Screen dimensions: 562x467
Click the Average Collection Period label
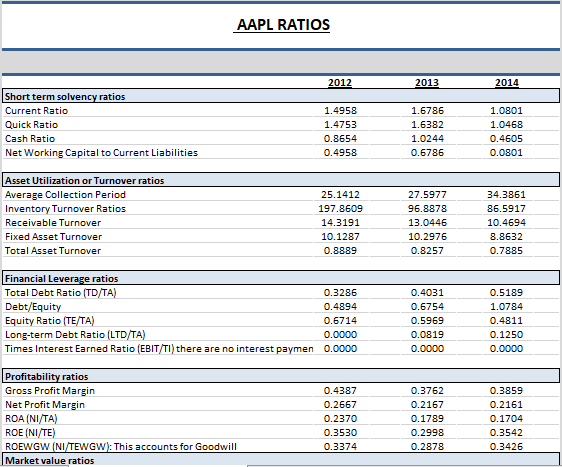point(65,195)
